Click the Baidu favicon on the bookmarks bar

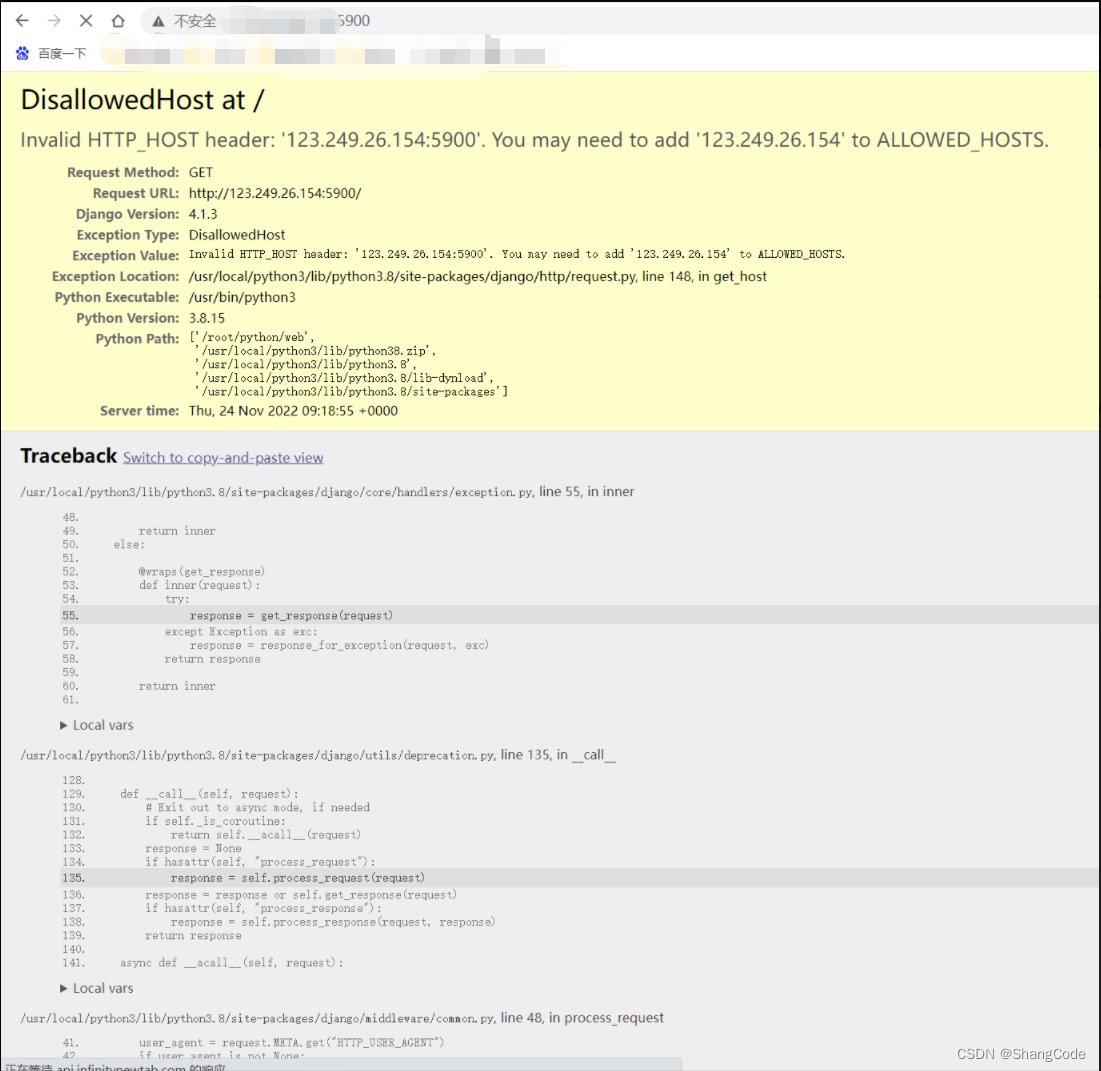point(22,53)
